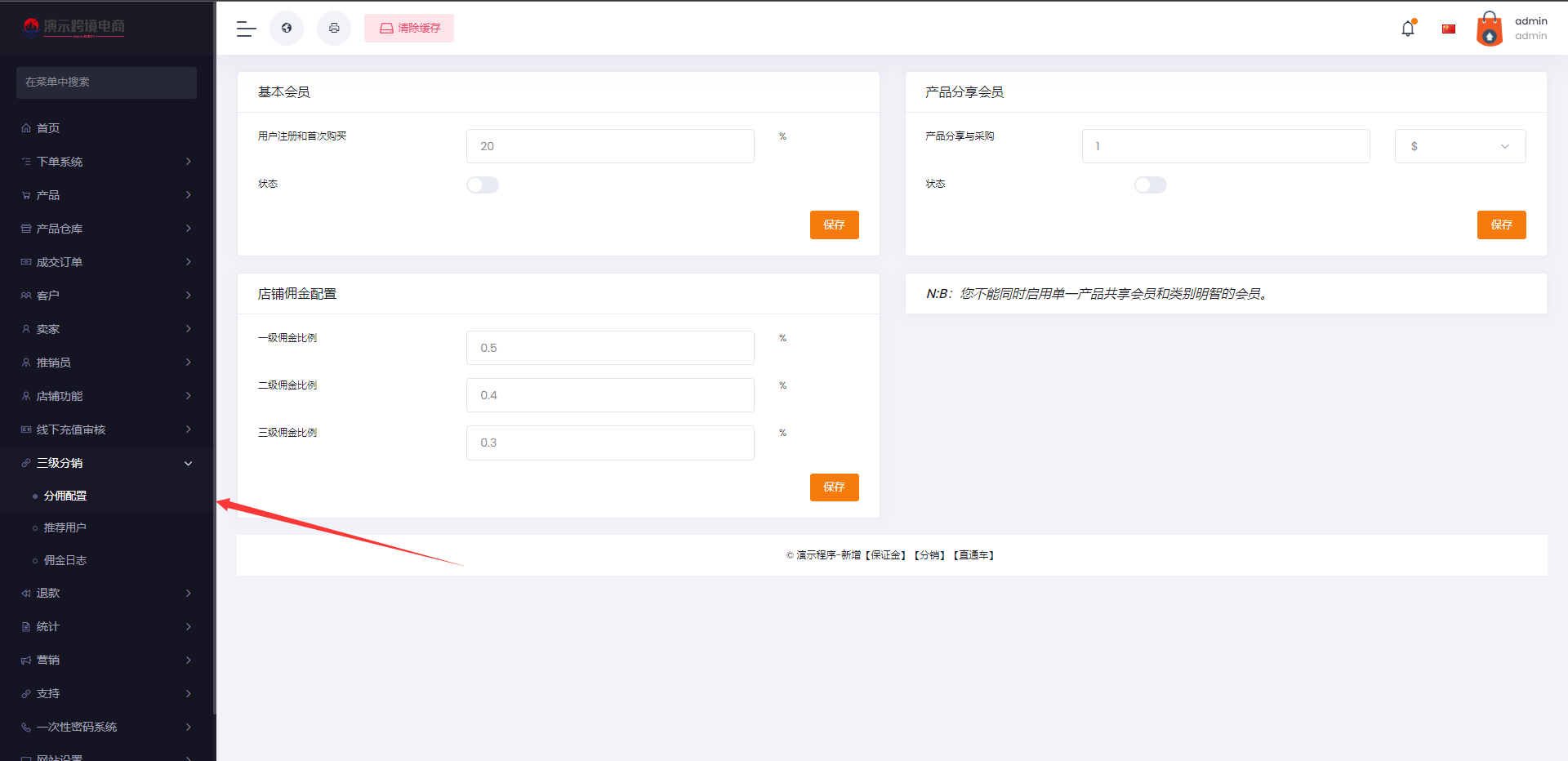Screen dimensions: 1568x761
Task: Open the notification bell
Action: (x=1408, y=29)
